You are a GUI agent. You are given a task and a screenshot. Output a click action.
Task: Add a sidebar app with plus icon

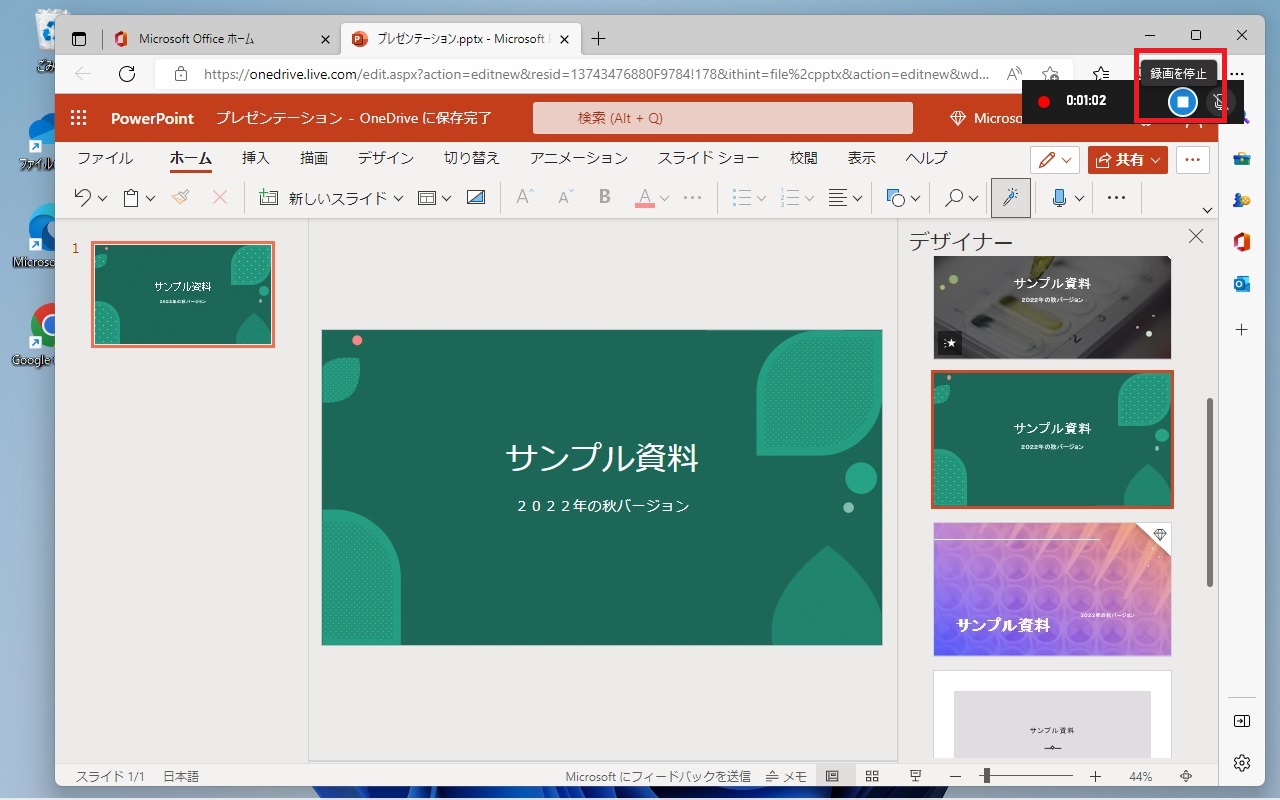(x=1242, y=329)
